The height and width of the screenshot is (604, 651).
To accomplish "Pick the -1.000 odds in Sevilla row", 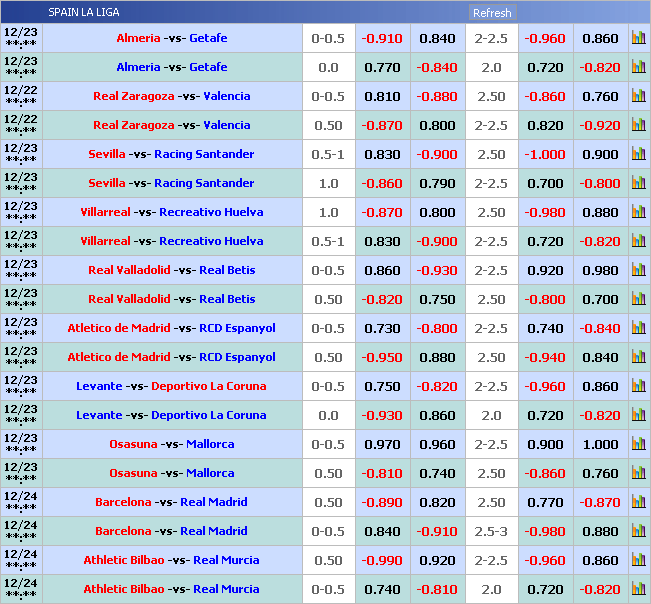I will click(x=545, y=154).
